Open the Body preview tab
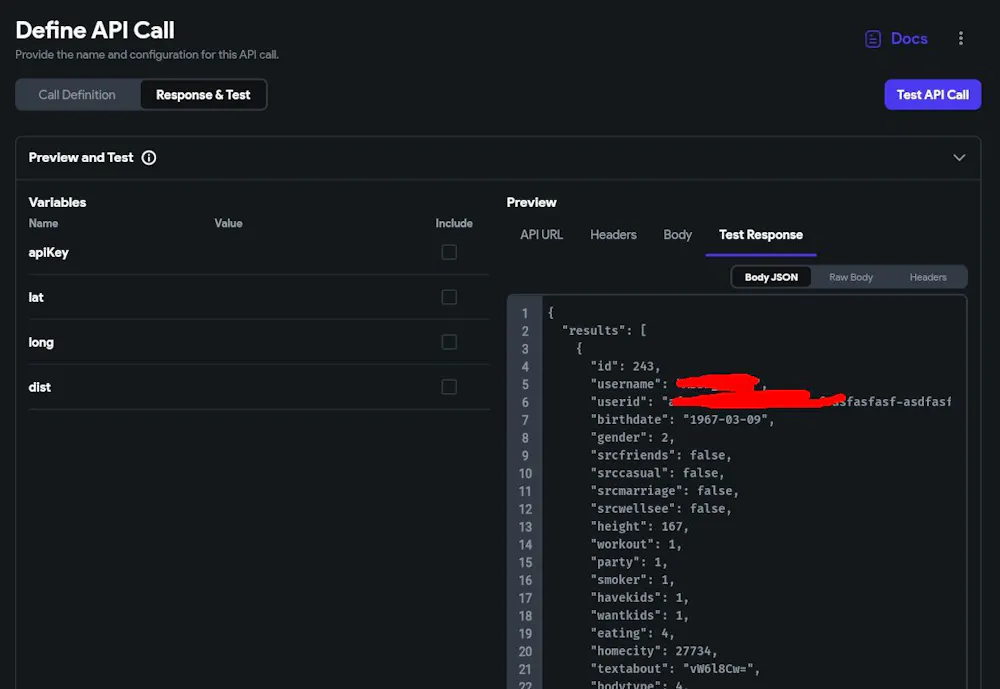The width and height of the screenshot is (1000, 689). click(x=677, y=235)
